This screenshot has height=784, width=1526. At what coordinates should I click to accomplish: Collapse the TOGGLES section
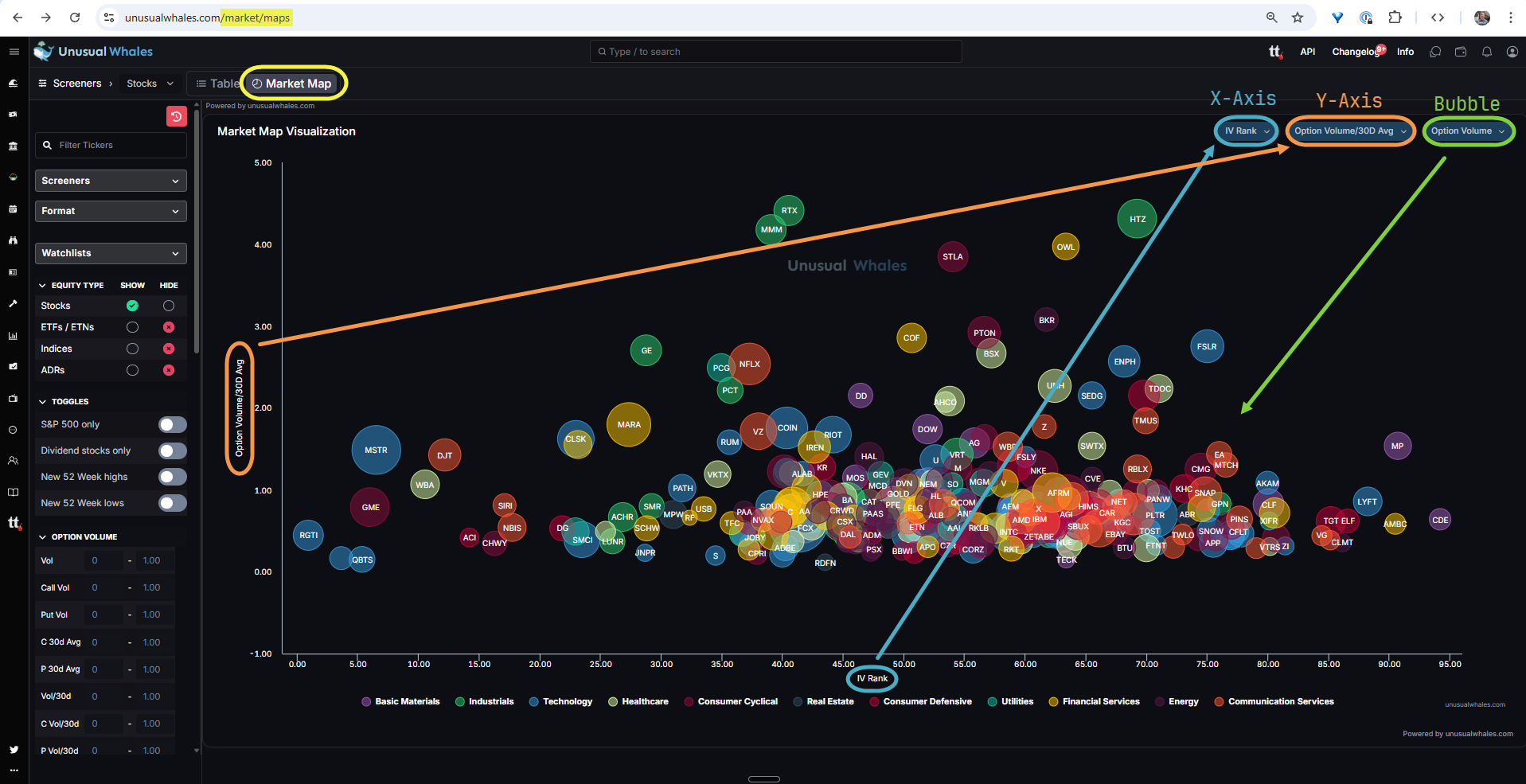[64, 402]
